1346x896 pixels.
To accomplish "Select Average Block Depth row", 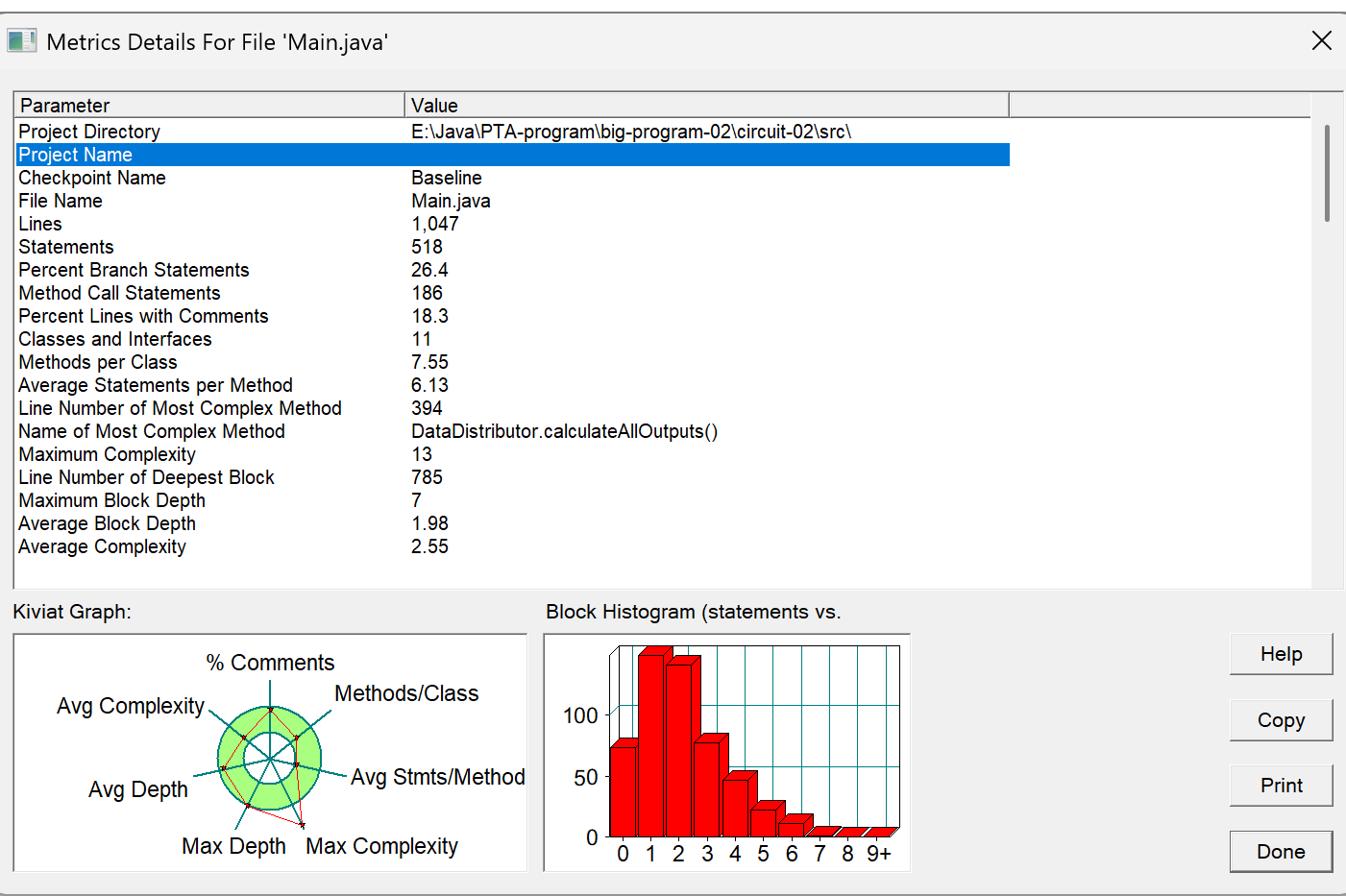I will pos(513,523).
